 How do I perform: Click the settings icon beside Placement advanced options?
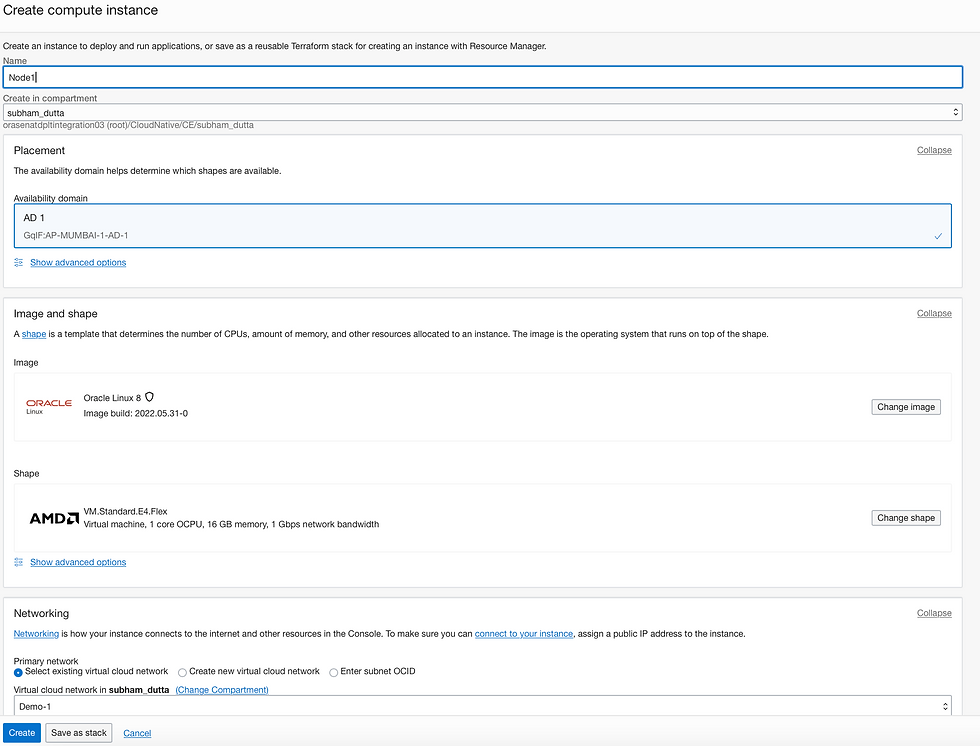(19, 262)
